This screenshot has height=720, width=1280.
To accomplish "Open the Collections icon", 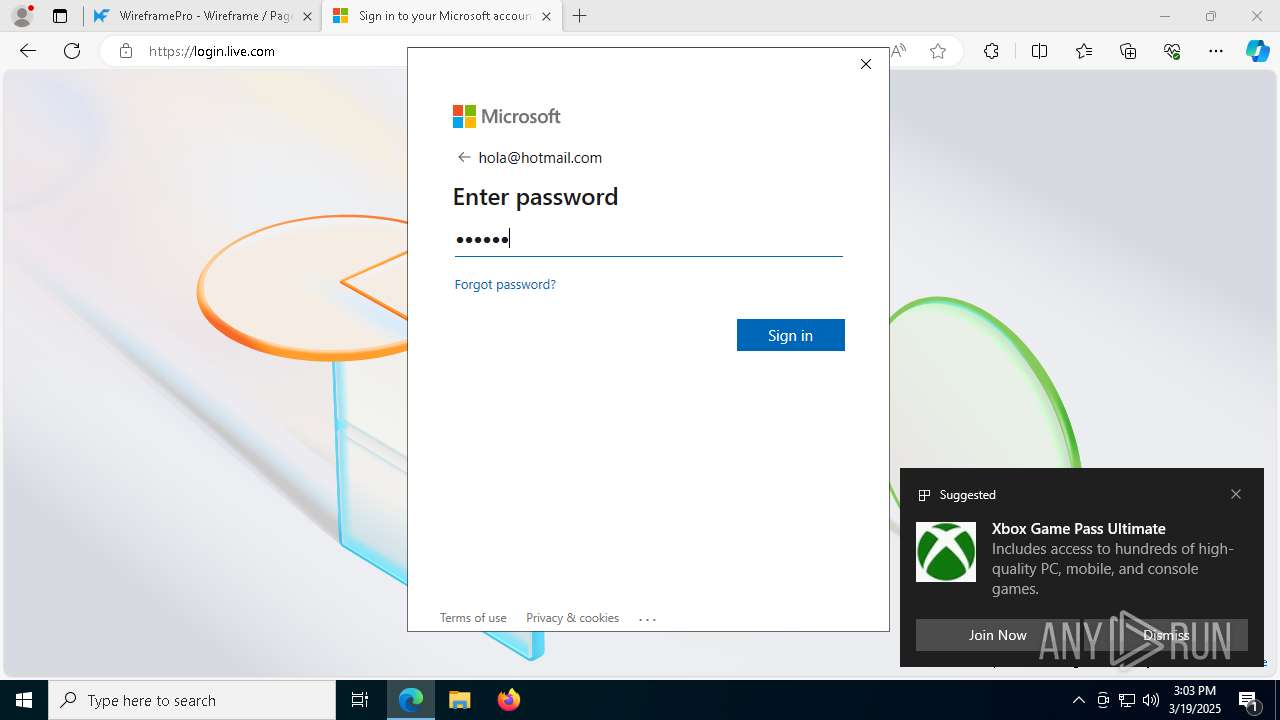I will tap(1128, 51).
